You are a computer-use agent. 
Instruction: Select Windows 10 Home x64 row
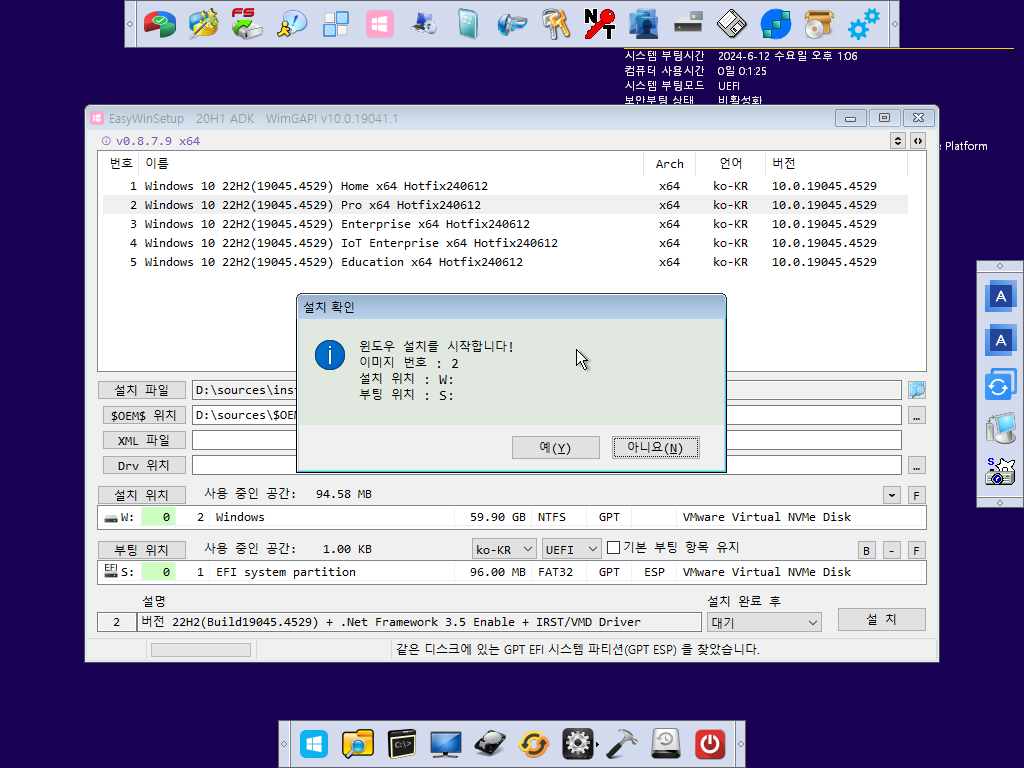coord(505,186)
